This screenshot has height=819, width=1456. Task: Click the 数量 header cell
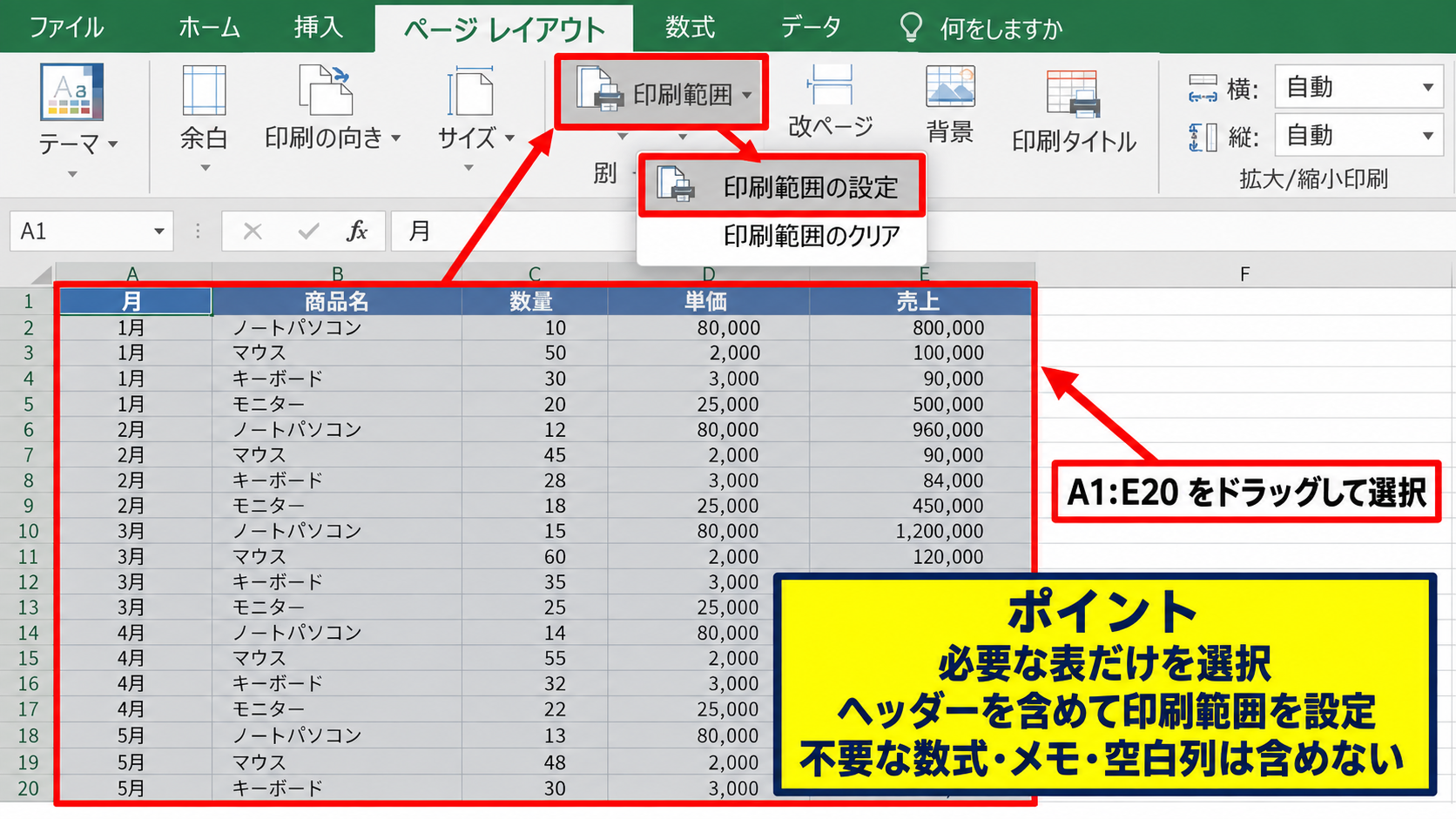(534, 301)
